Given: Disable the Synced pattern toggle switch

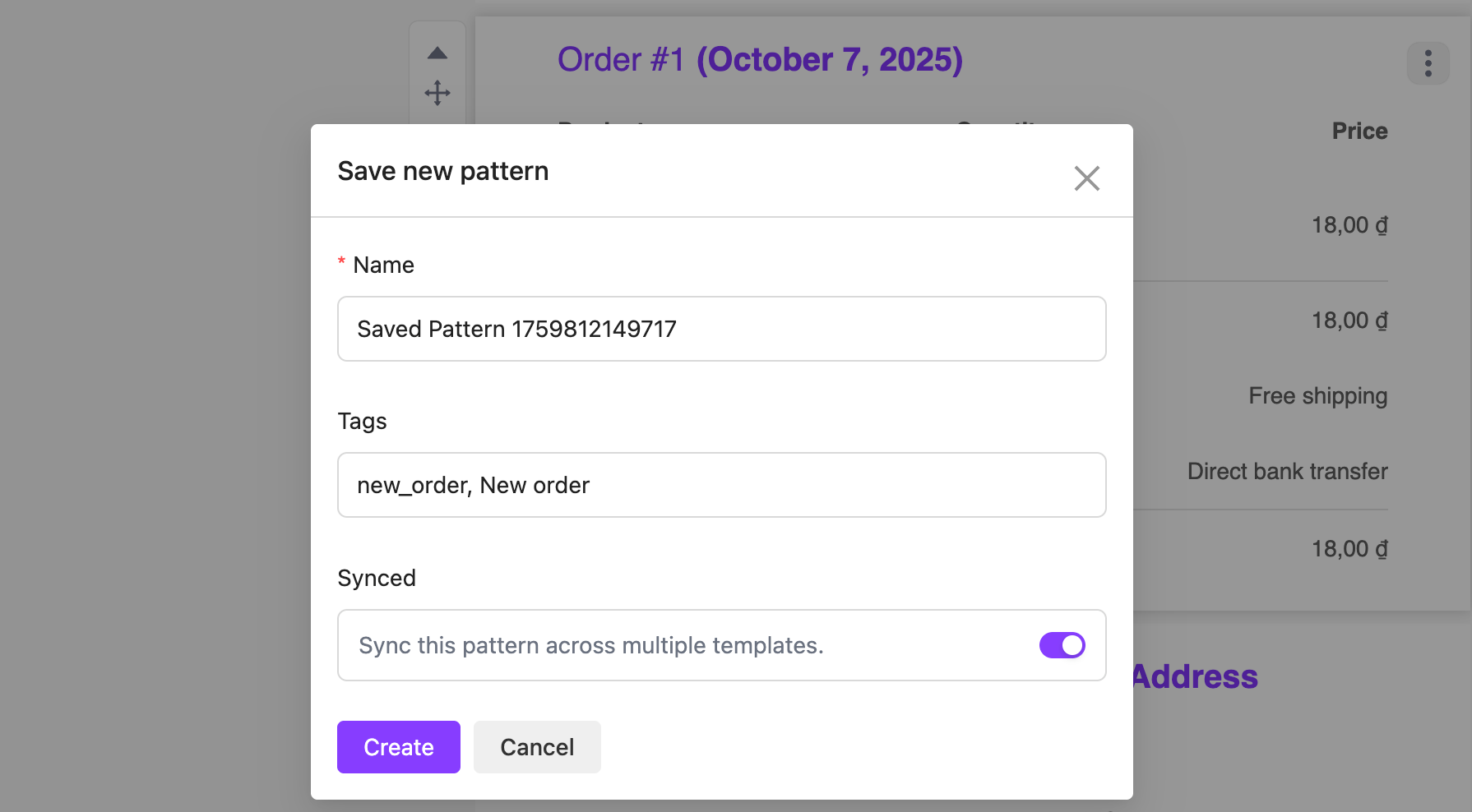Looking at the screenshot, I should [x=1062, y=645].
